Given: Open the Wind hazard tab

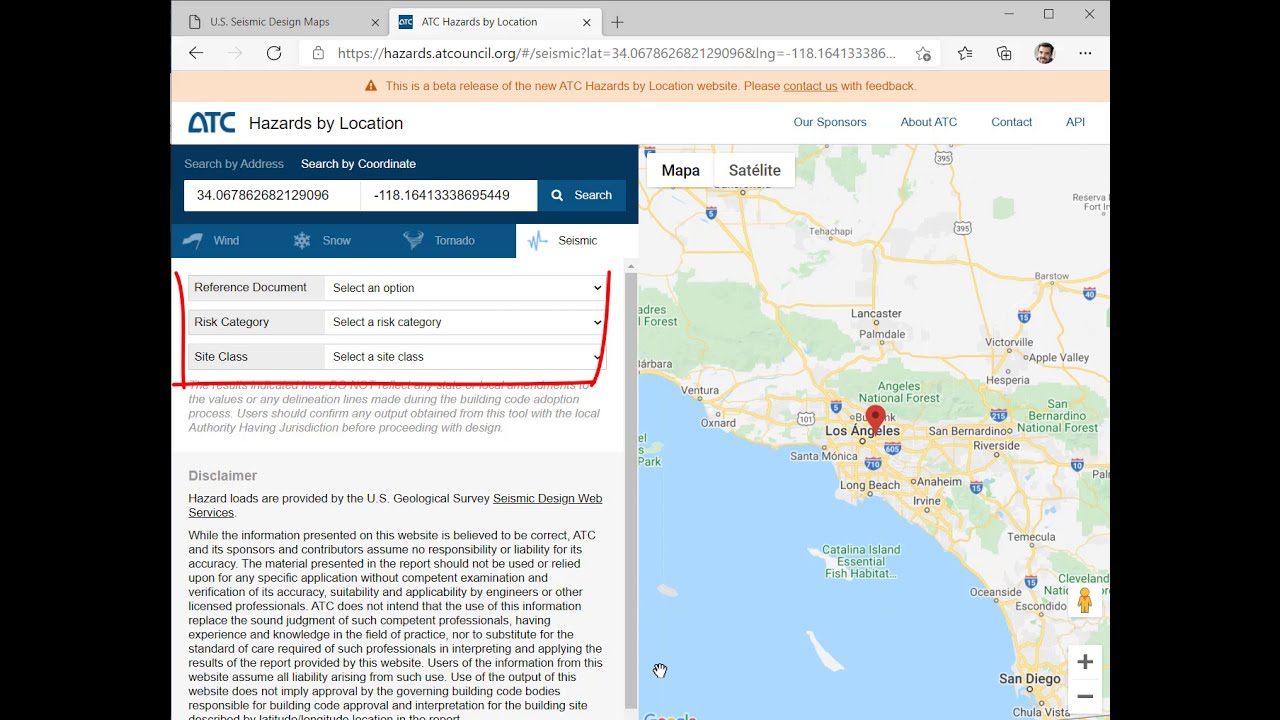Looking at the screenshot, I should tap(214, 241).
